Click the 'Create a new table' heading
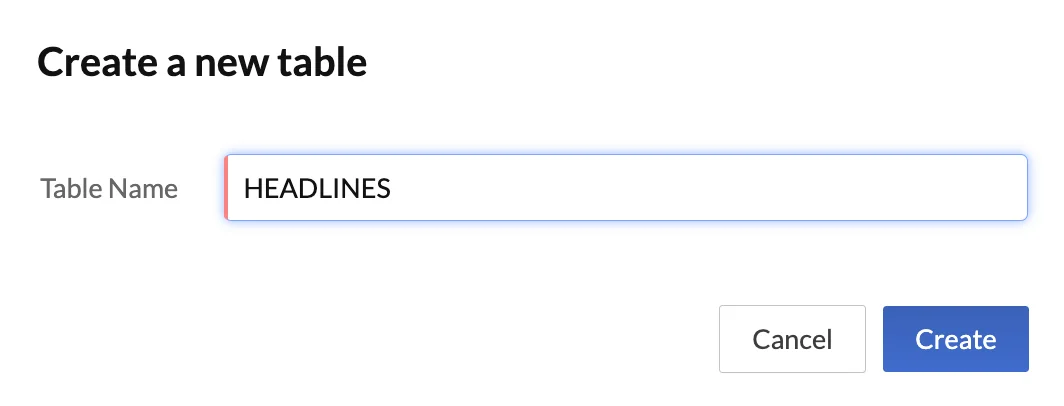 click(202, 63)
